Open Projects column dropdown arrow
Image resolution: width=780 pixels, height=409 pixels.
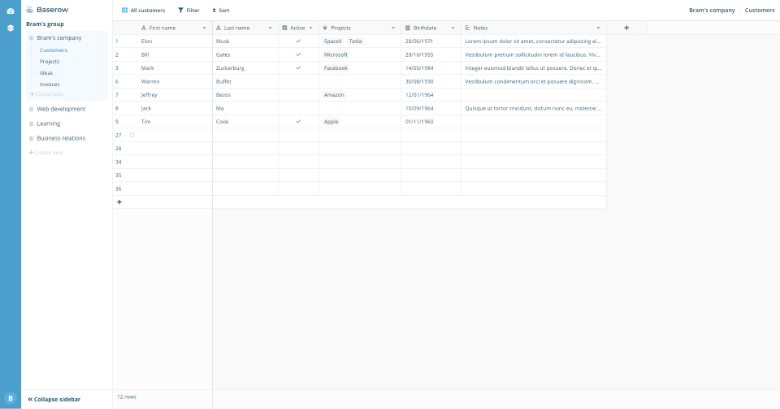393,28
